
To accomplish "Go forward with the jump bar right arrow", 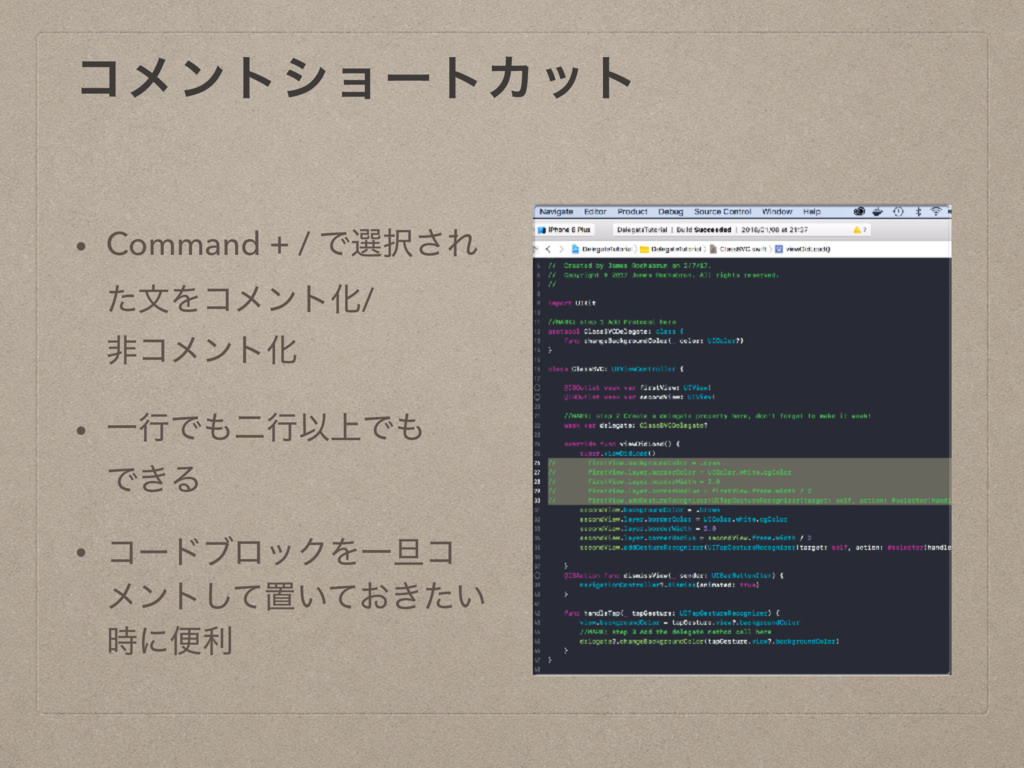I will point(561,249).
